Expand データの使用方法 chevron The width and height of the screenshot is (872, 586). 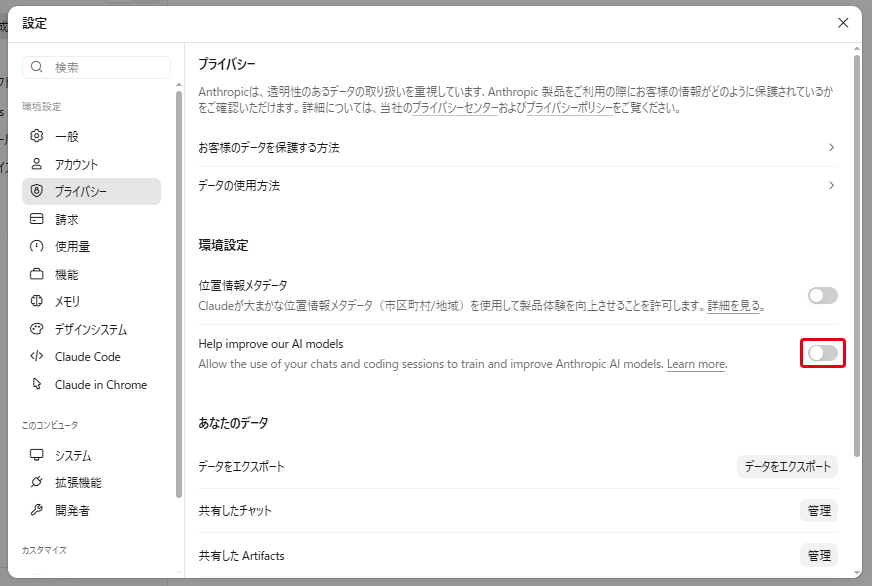pos(831,185)
